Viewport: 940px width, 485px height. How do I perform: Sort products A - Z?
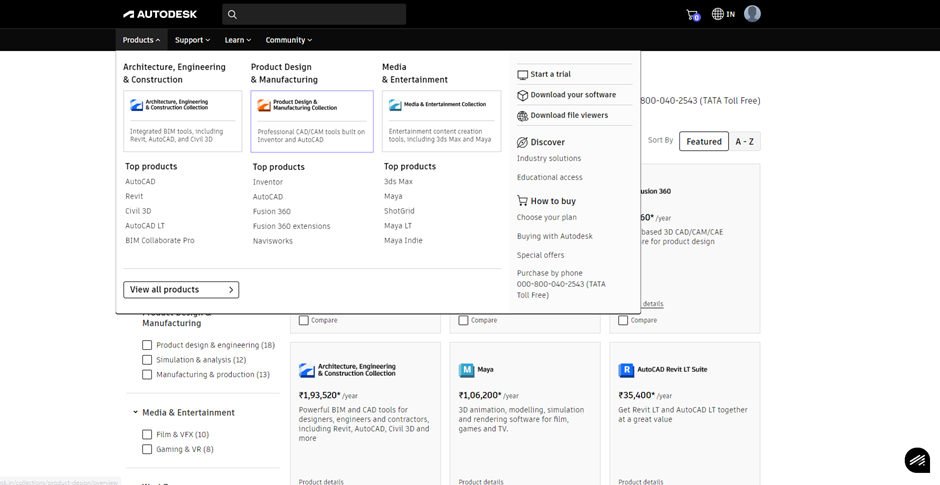point(745,141)
